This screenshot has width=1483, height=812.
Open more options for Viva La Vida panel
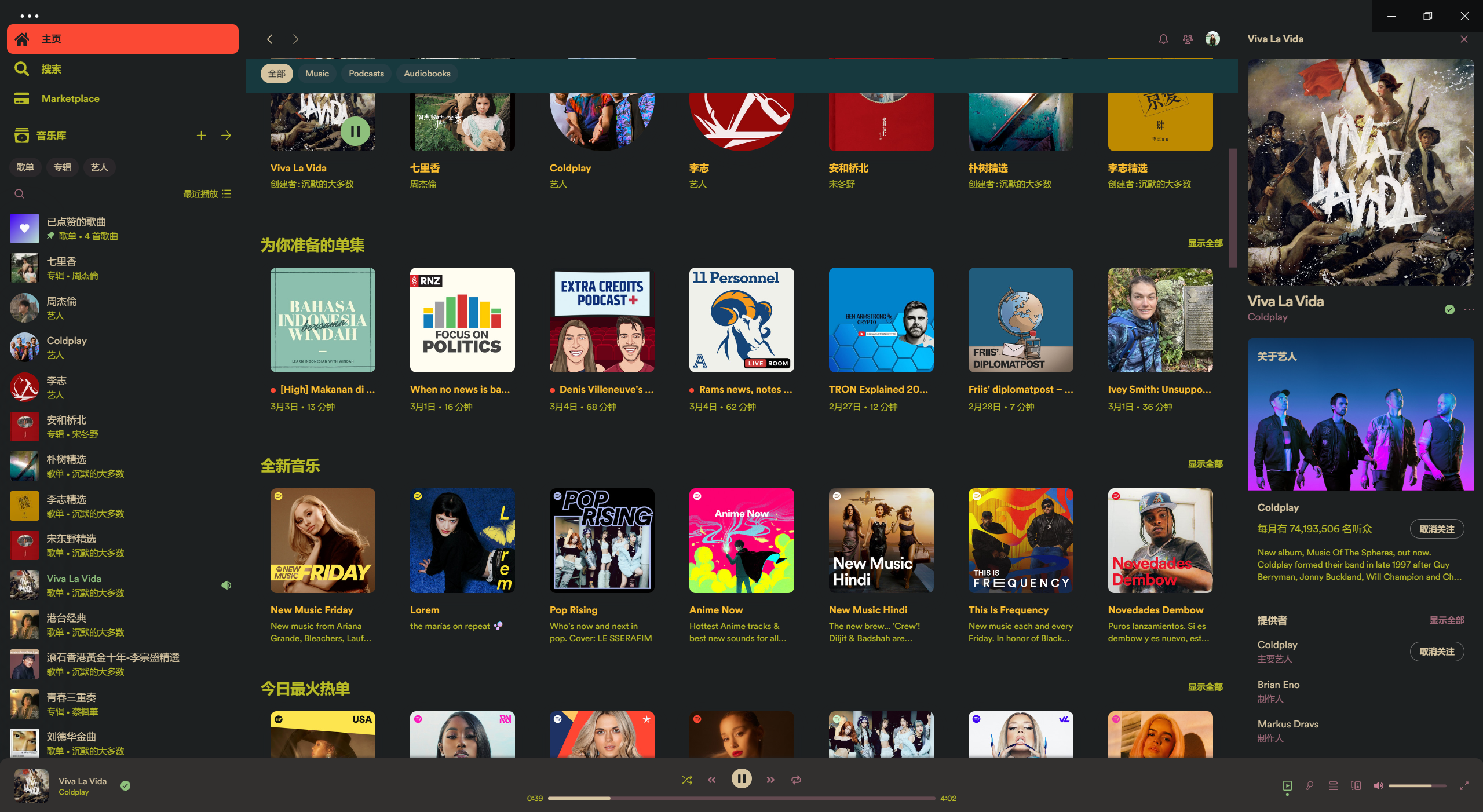pyautogui.click(x=1470, y=310)
